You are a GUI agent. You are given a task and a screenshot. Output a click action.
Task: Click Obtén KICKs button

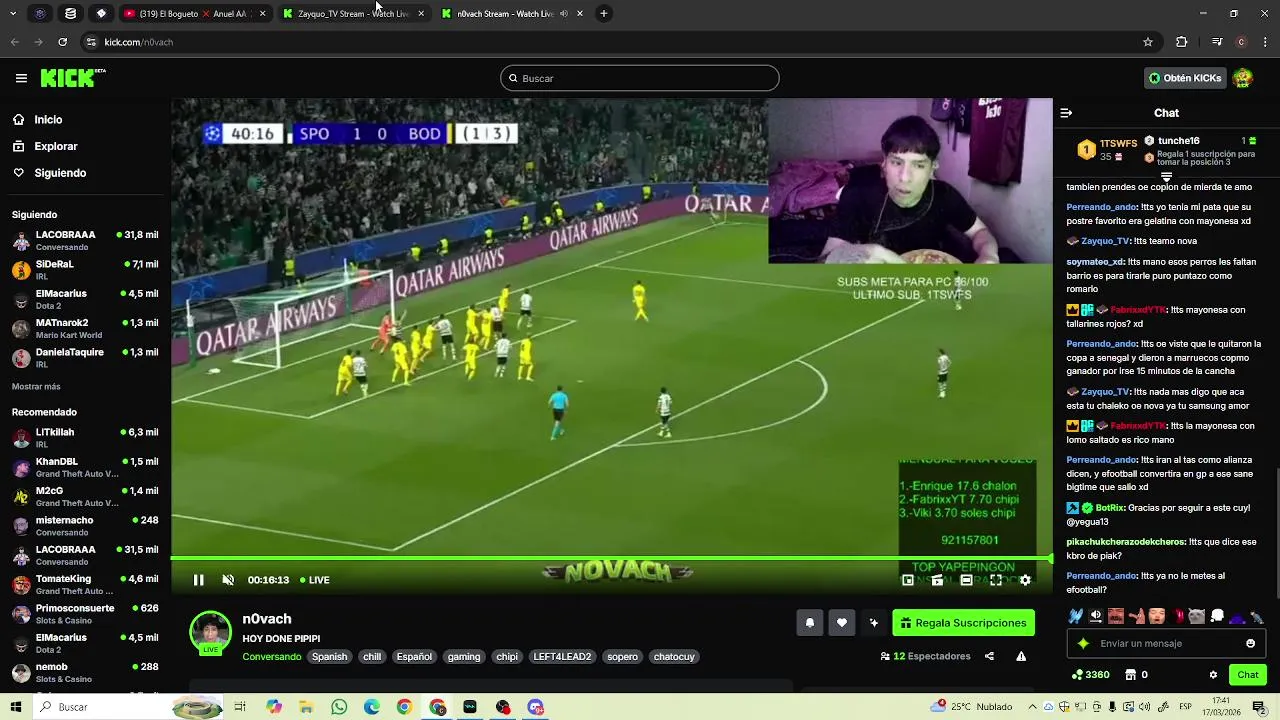1185,78
